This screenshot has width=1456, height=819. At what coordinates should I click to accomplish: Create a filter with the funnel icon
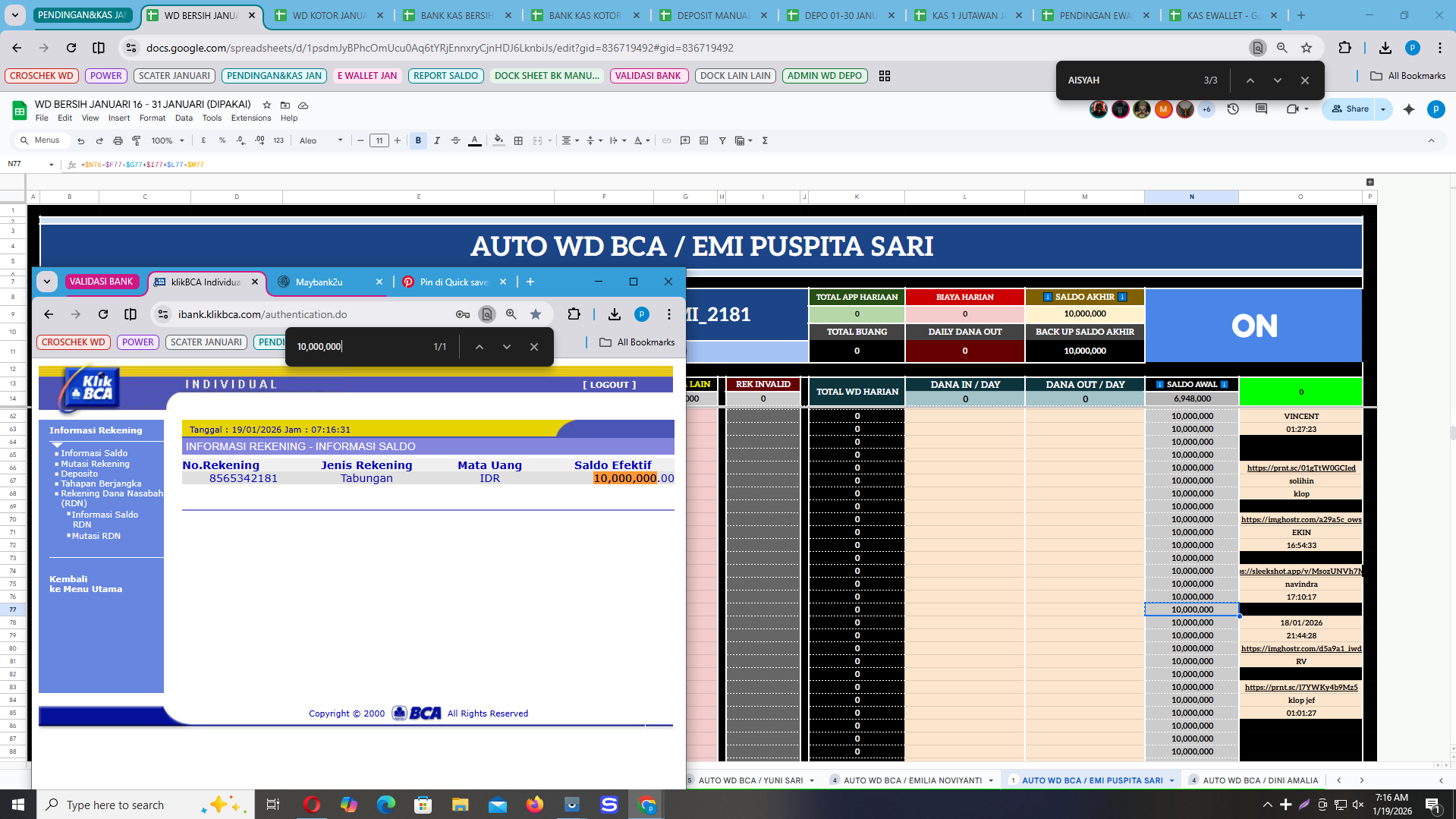[x=722, y=140]
